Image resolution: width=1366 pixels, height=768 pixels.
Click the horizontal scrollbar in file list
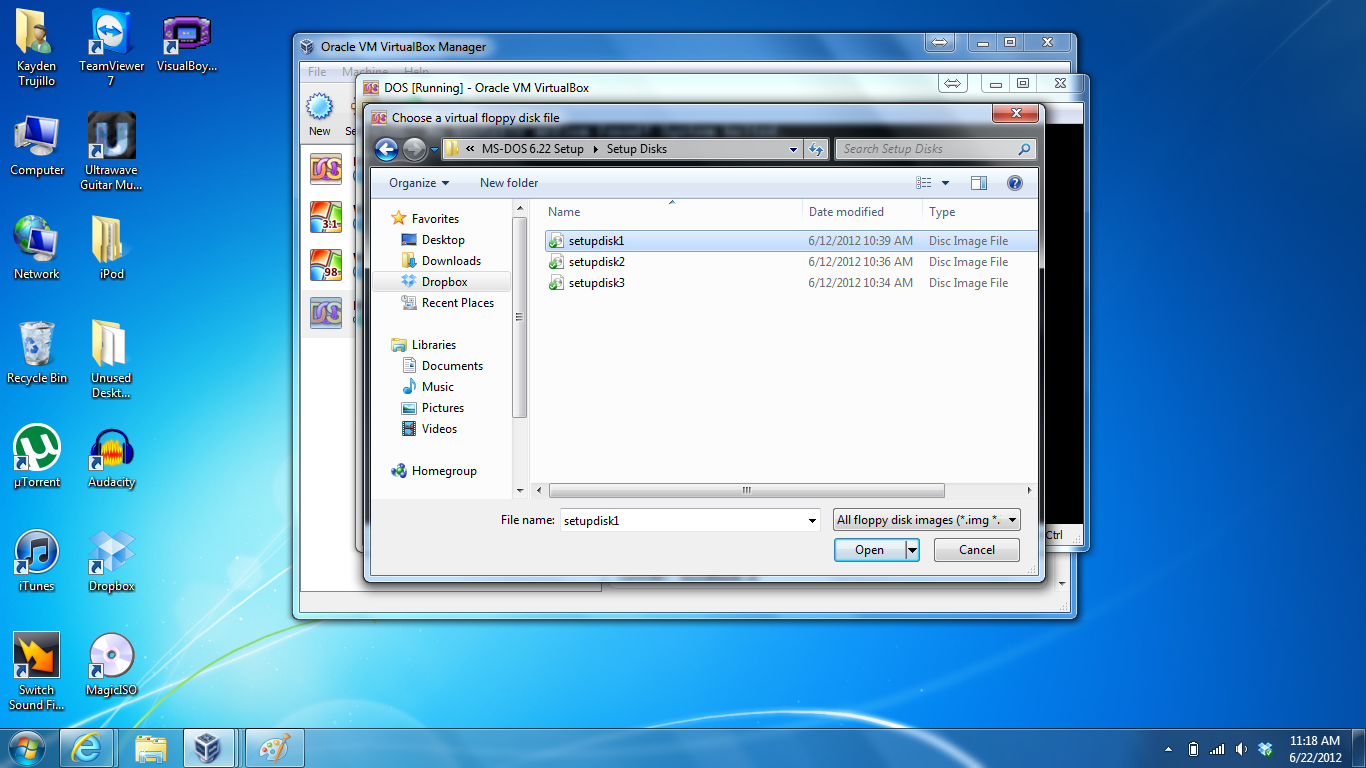pos(747,491)
